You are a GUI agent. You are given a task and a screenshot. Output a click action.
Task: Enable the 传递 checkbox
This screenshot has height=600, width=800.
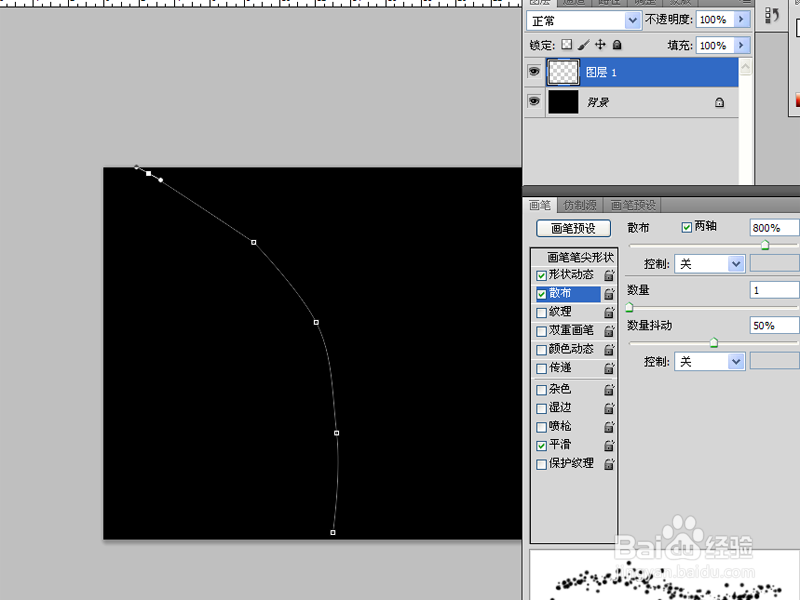[x=541, y=368]
